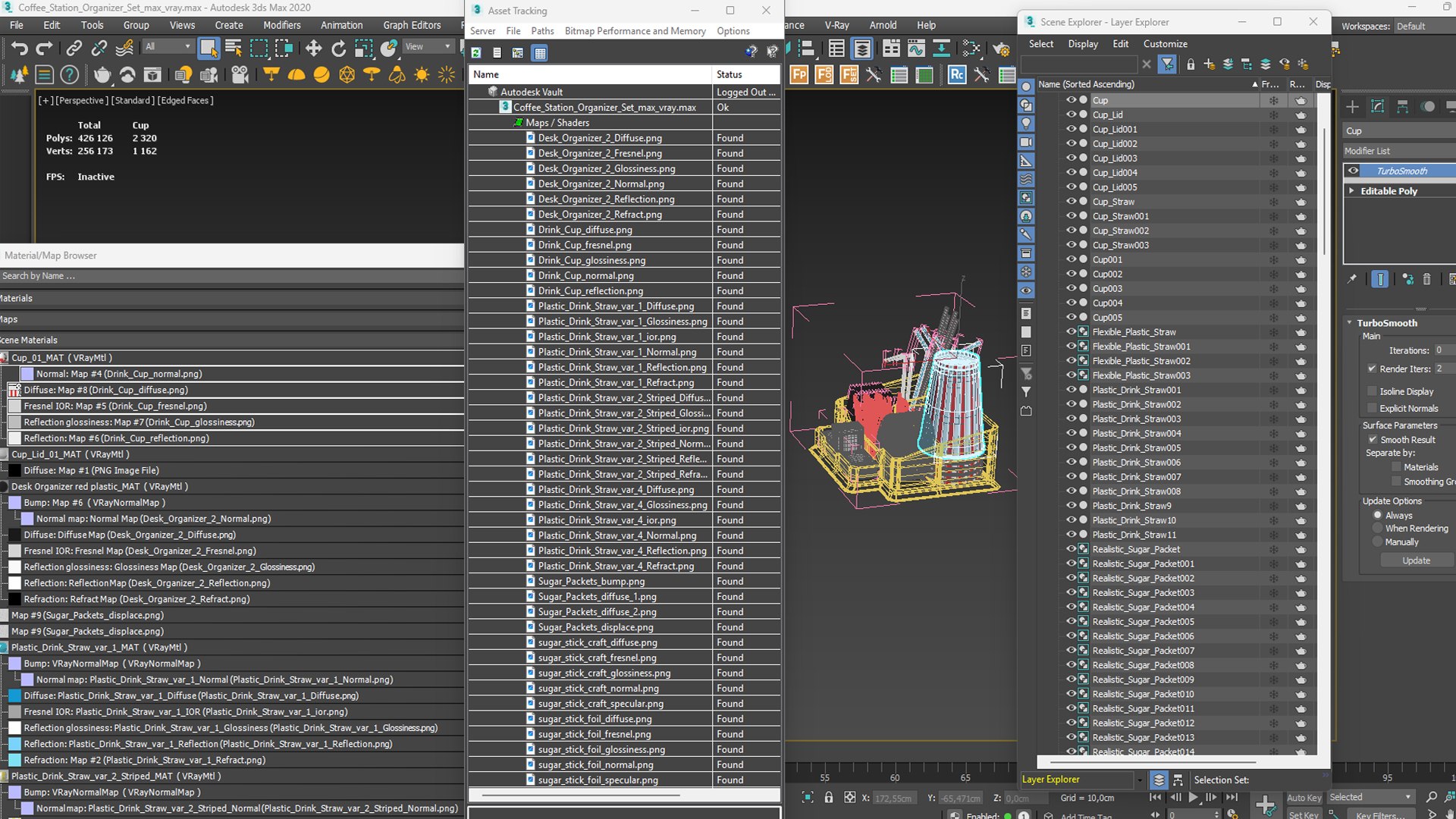Check the Isoline Display checkbox

pos(1372,391)
